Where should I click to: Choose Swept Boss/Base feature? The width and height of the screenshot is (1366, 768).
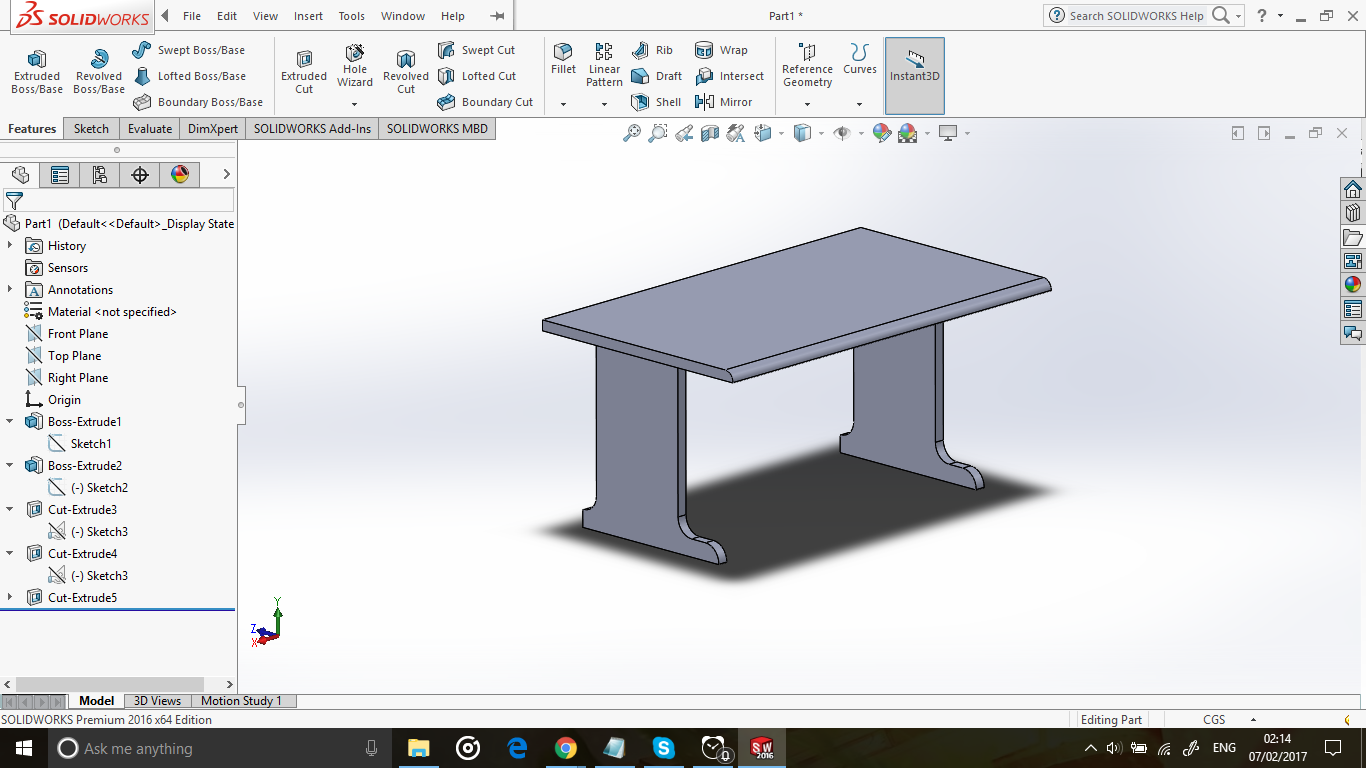coord(188,50)
